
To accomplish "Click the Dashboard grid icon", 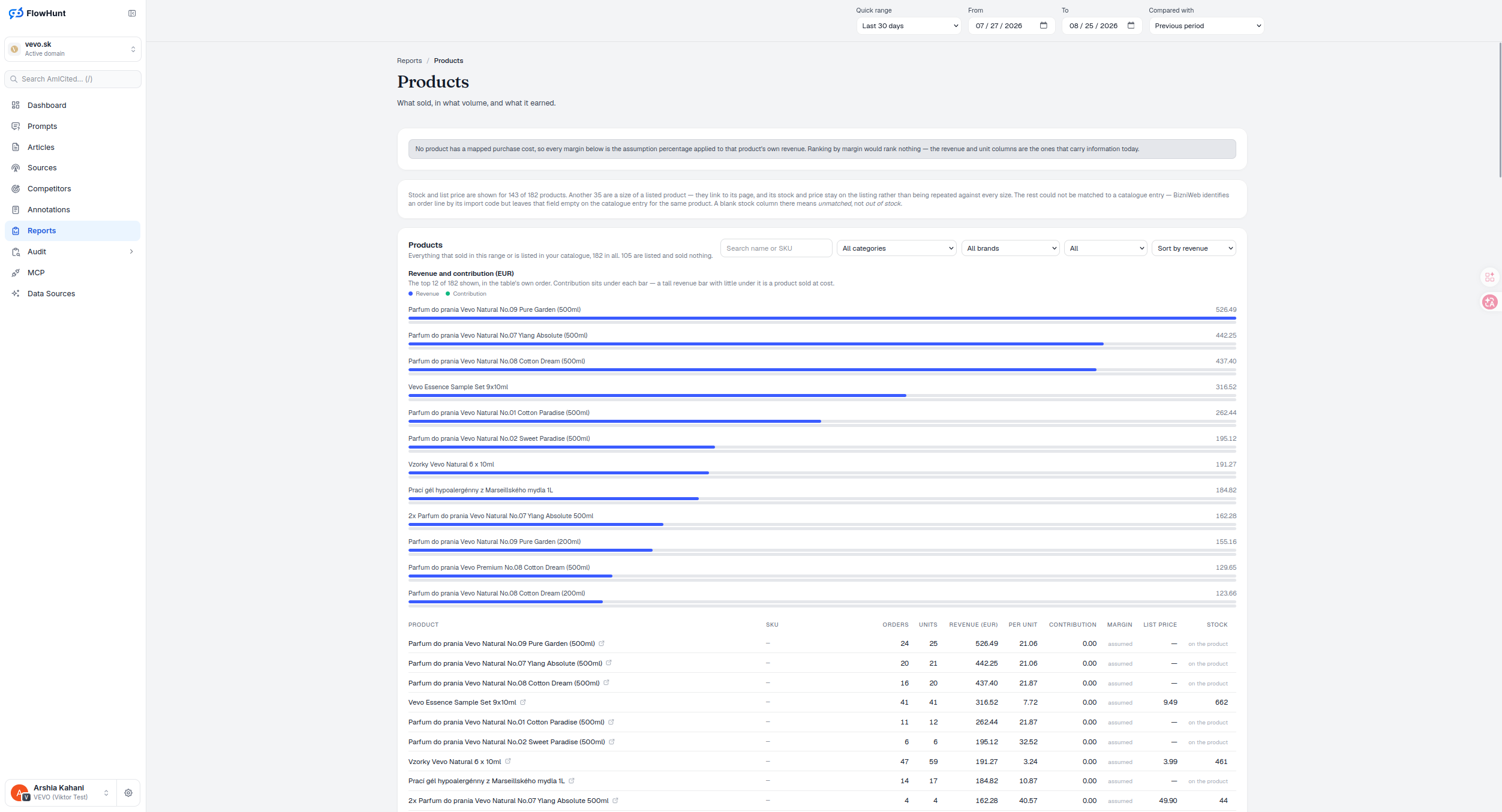I will tap(16, 105).
